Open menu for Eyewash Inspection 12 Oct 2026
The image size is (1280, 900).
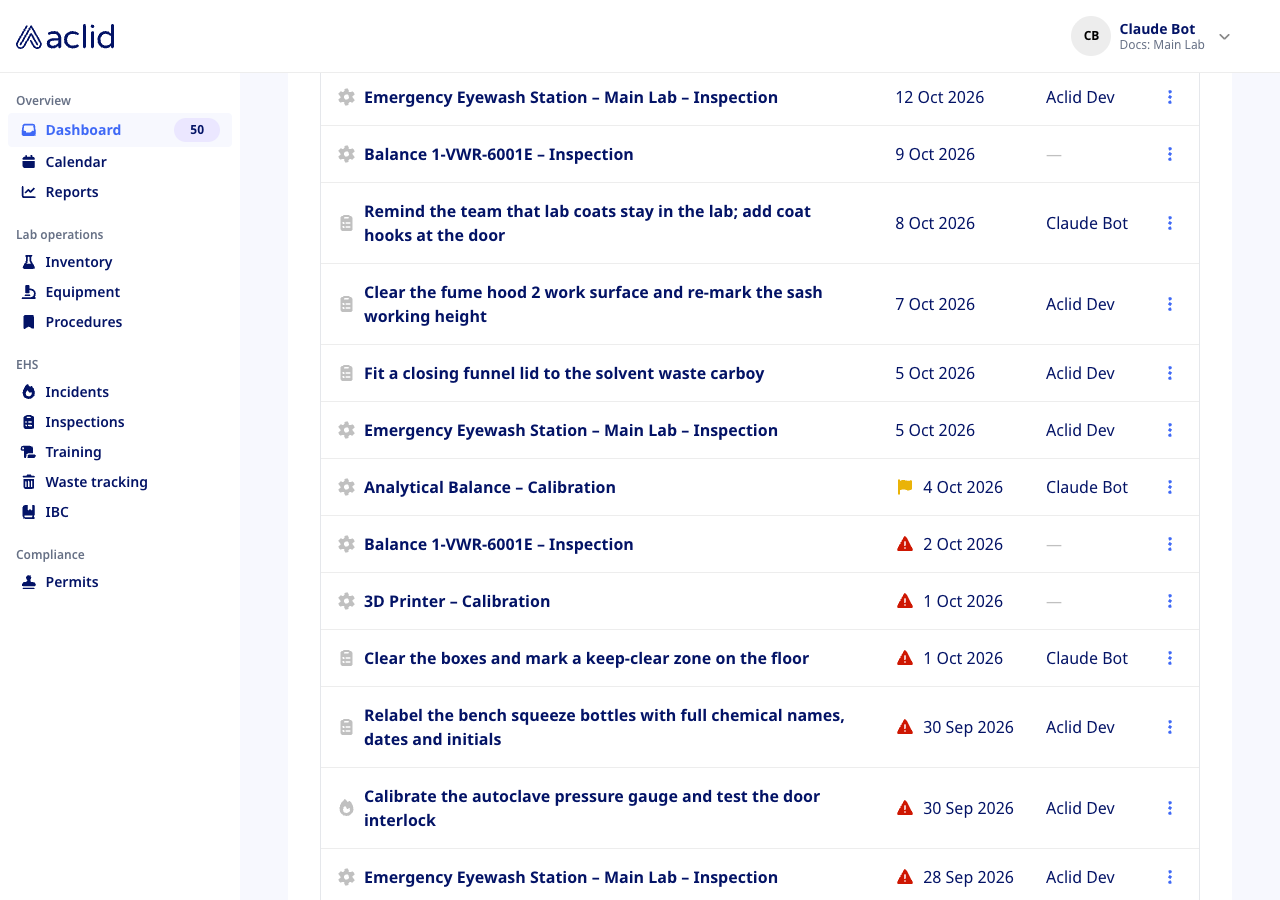click(1170, 97)
